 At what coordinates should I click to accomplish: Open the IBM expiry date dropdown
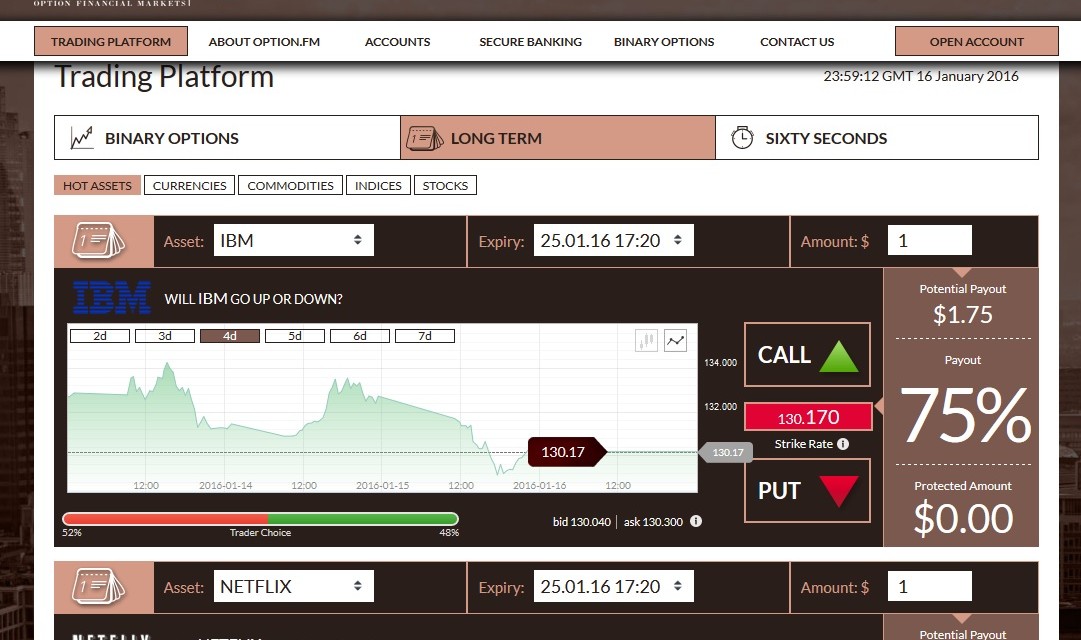tap(613, 241)
